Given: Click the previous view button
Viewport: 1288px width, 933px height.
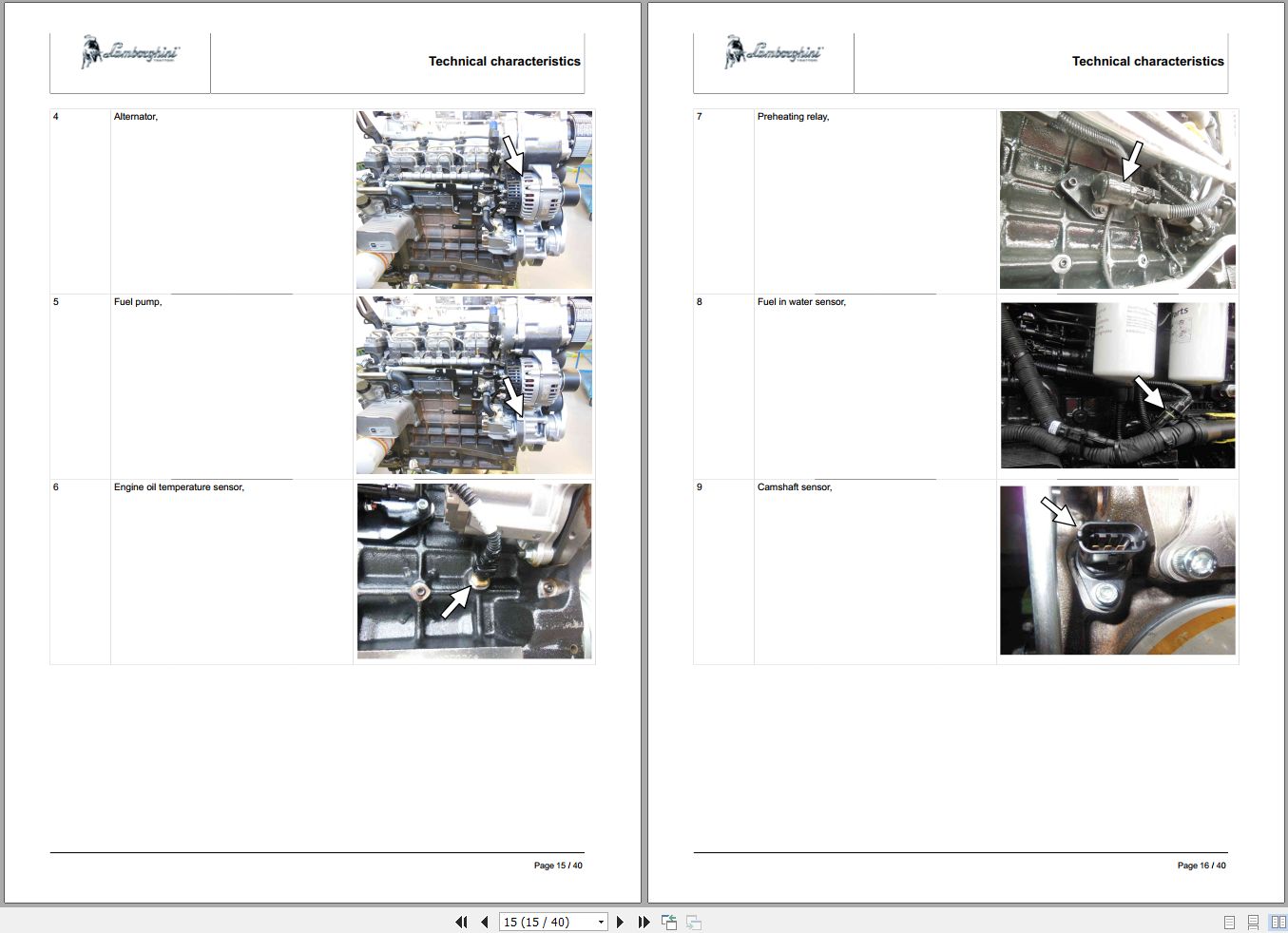Looking at the screenshot, I should click(x=669, y=922).
